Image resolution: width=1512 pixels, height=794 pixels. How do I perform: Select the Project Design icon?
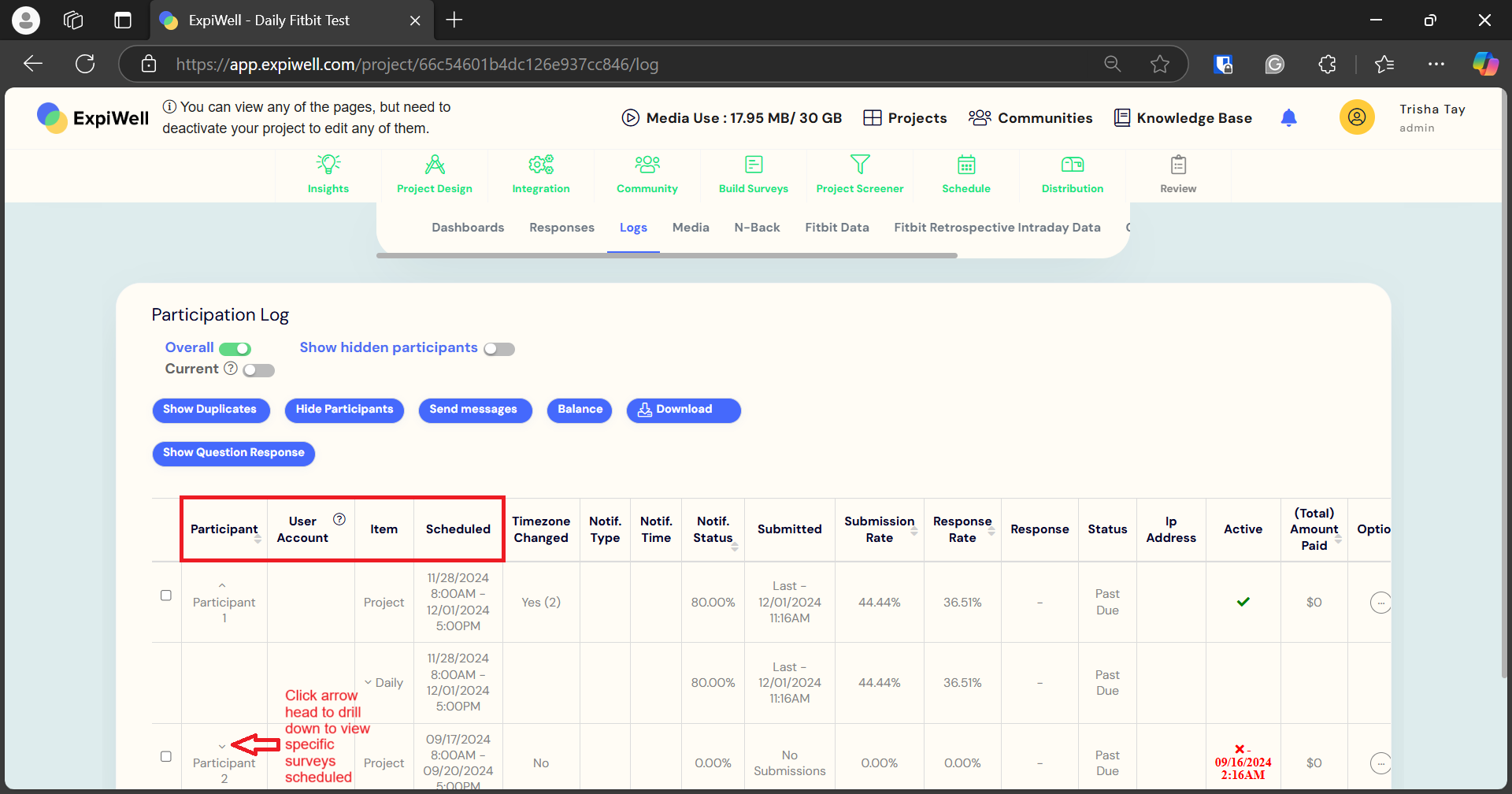coord(434,175)
